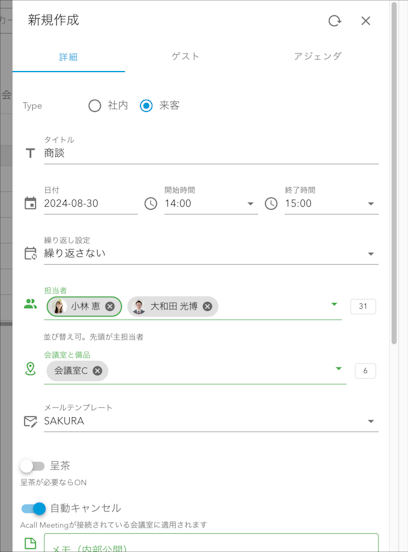This screenshot has width=408, height=552.
Task: Click the mail template envelope icon
Action: (x=30, y=421)
